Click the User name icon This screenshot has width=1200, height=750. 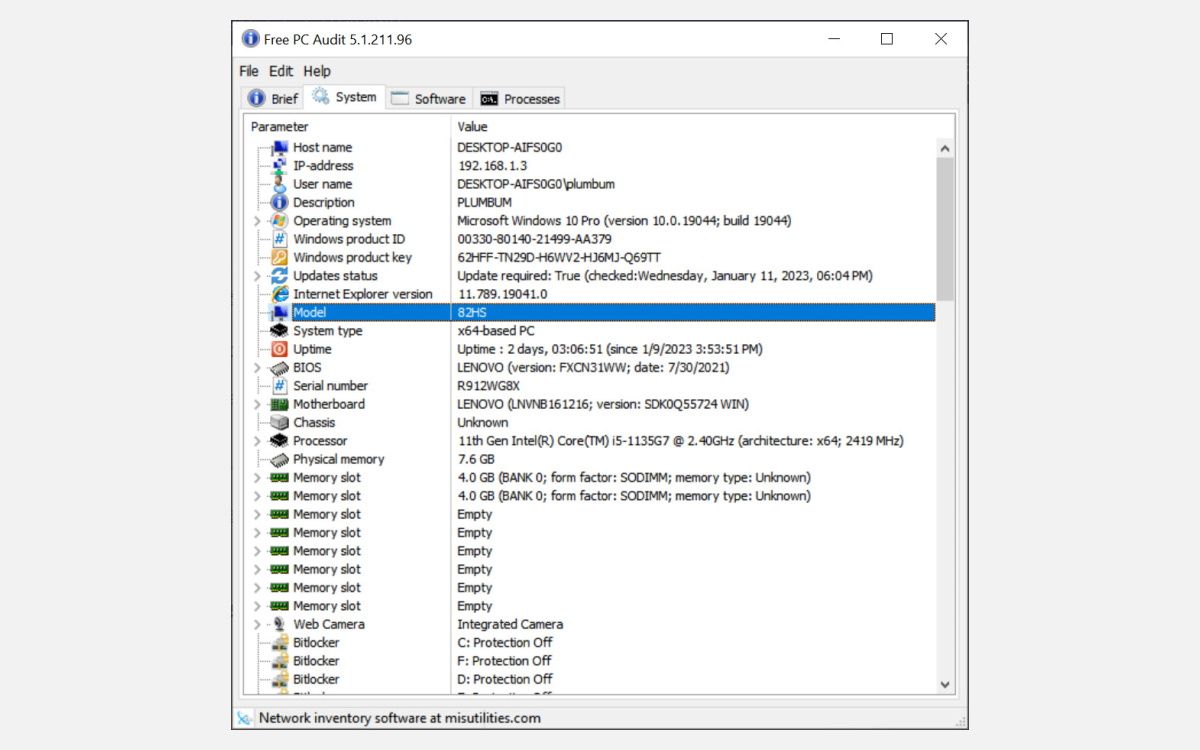coord(281,184)
